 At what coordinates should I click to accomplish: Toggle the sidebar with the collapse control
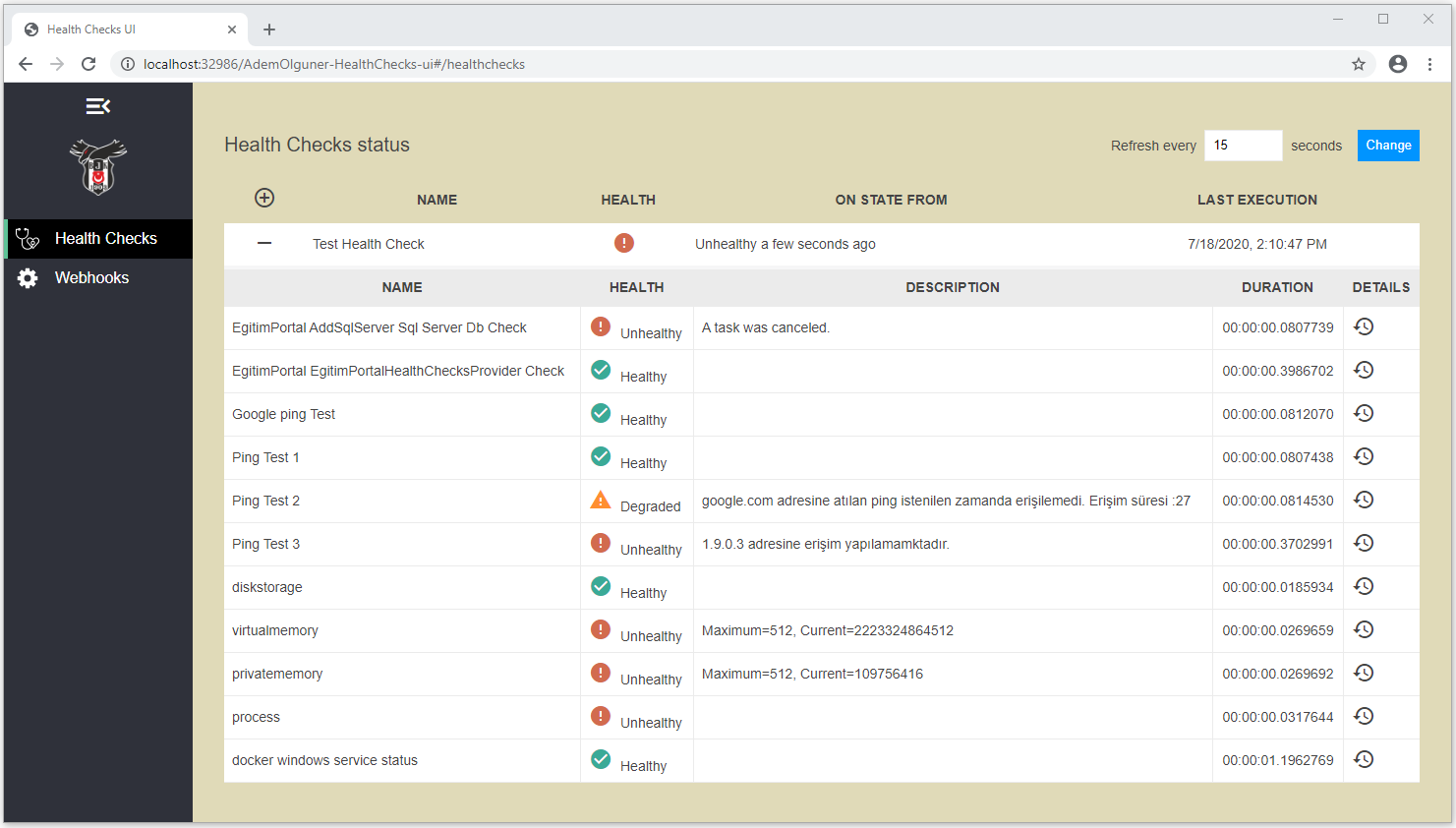[x=97, y=105]
